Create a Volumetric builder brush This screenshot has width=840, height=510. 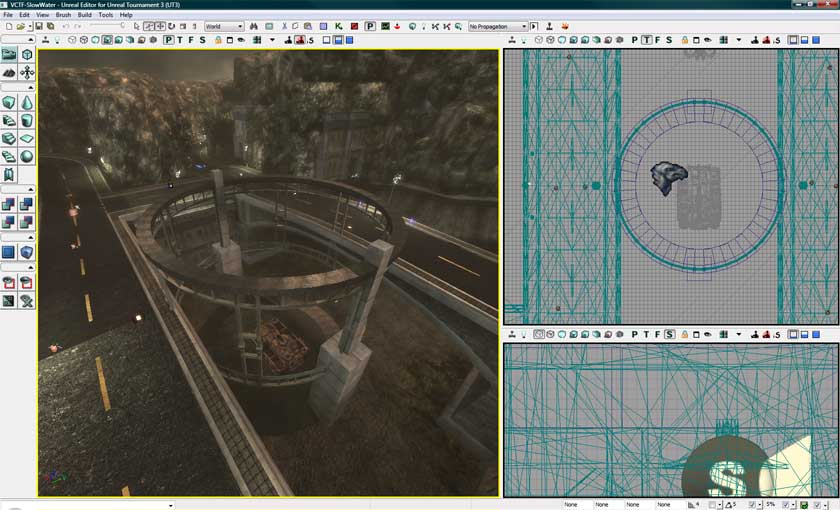tap(9, 174)
